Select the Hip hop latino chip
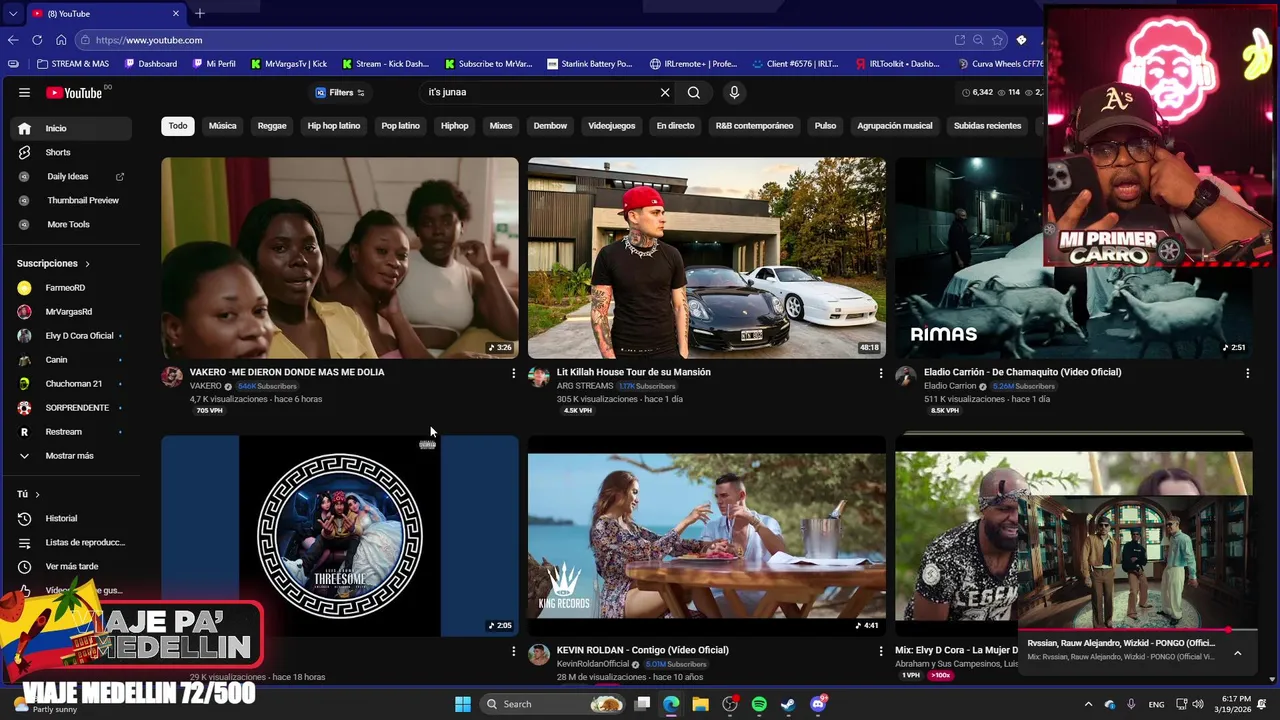This screenshot has width=1280, height=720. [334, 126]
